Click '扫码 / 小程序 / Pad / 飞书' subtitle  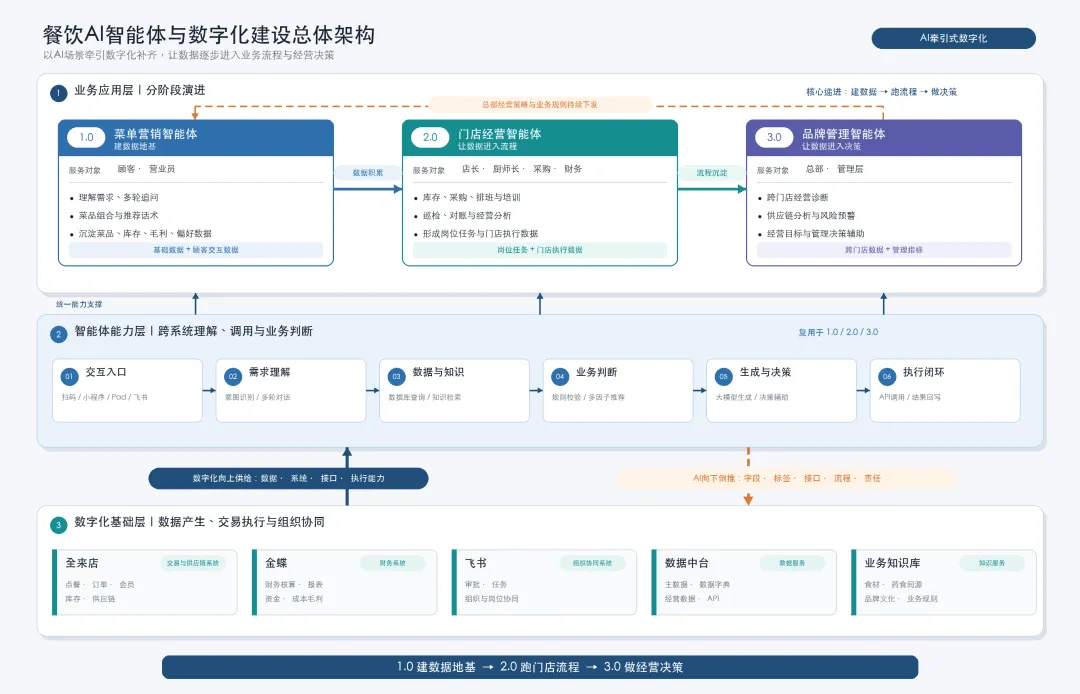pos(105,397)
